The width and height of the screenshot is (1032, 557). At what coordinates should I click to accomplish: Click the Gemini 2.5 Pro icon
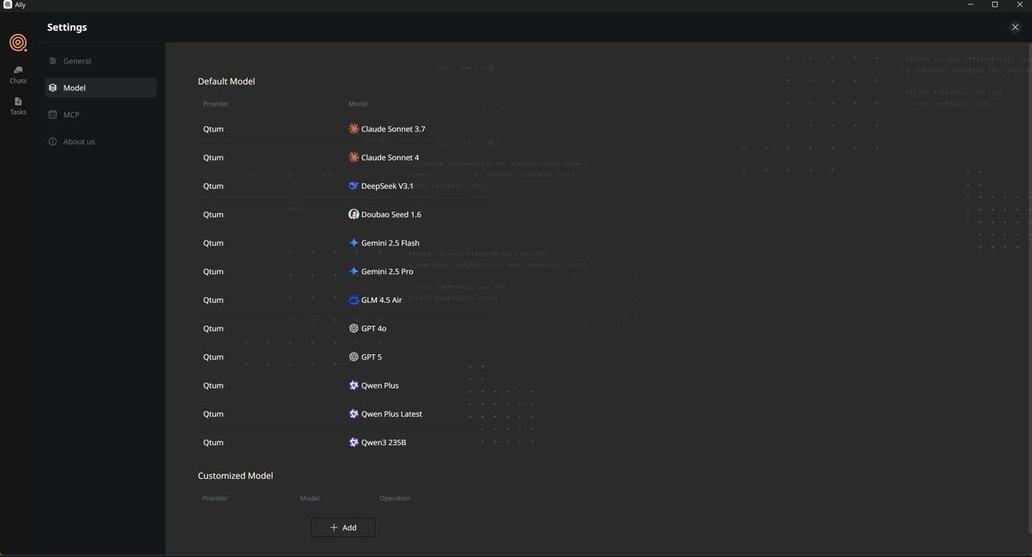click(353, 271)
